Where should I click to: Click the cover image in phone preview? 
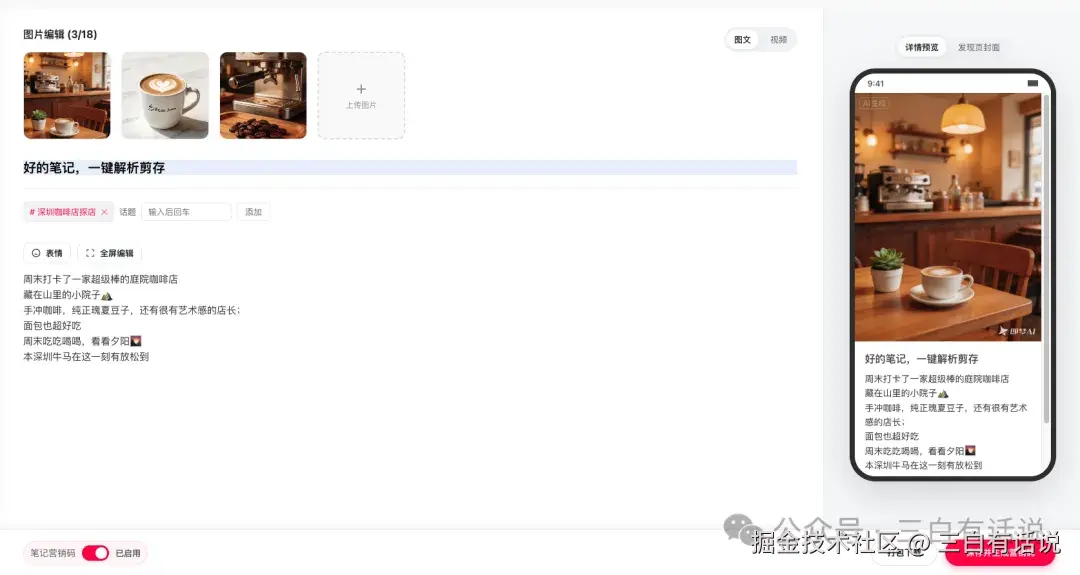948,218
